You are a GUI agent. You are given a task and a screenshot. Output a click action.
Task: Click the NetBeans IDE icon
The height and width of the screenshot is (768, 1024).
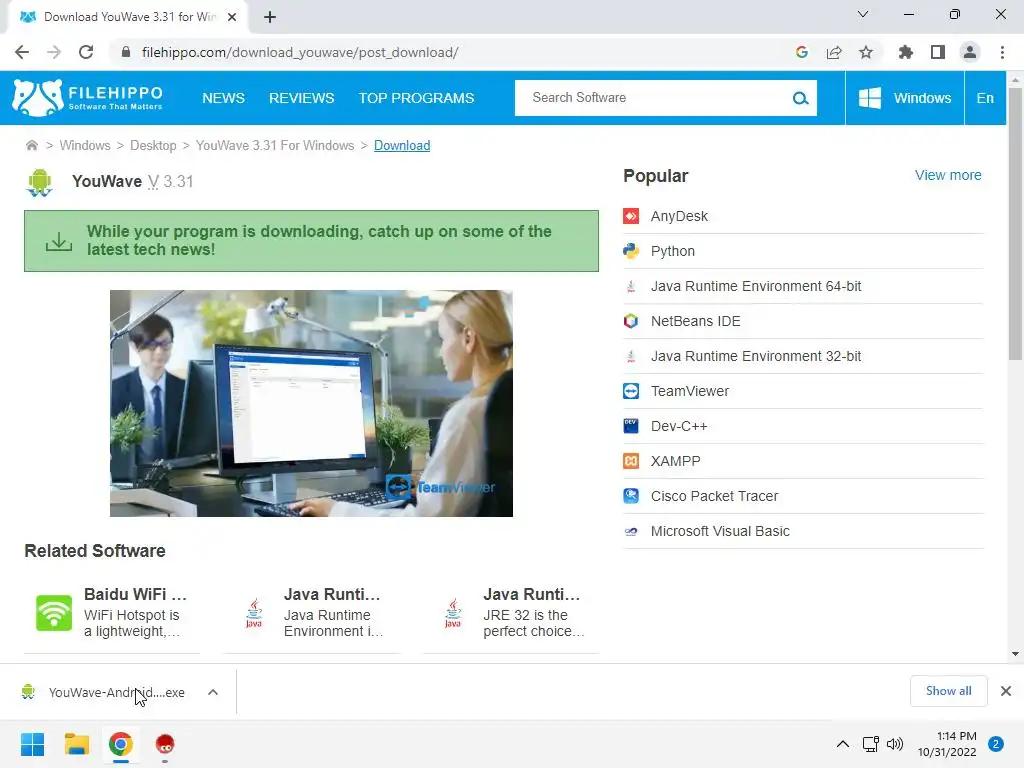pos(631,321)
